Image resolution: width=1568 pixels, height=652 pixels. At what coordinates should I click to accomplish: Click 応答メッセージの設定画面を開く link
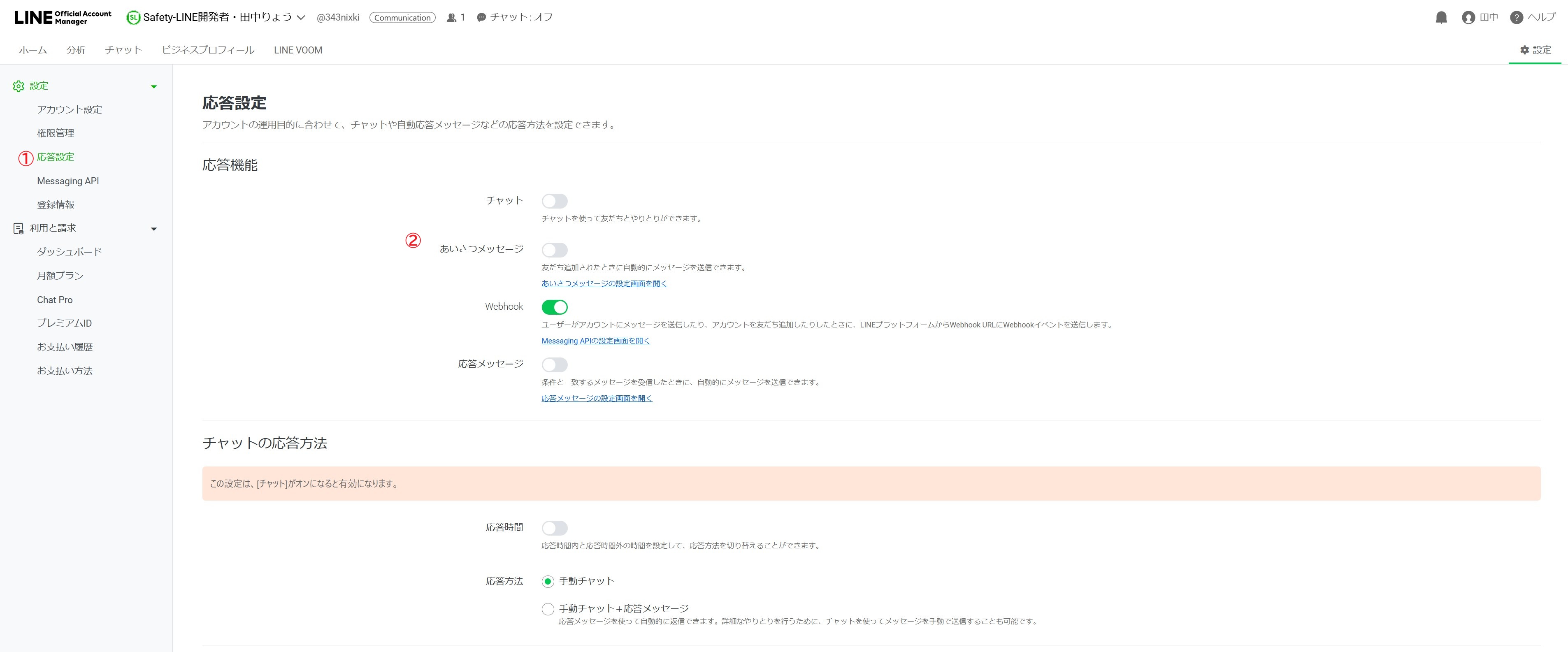(x=597, y=399)
